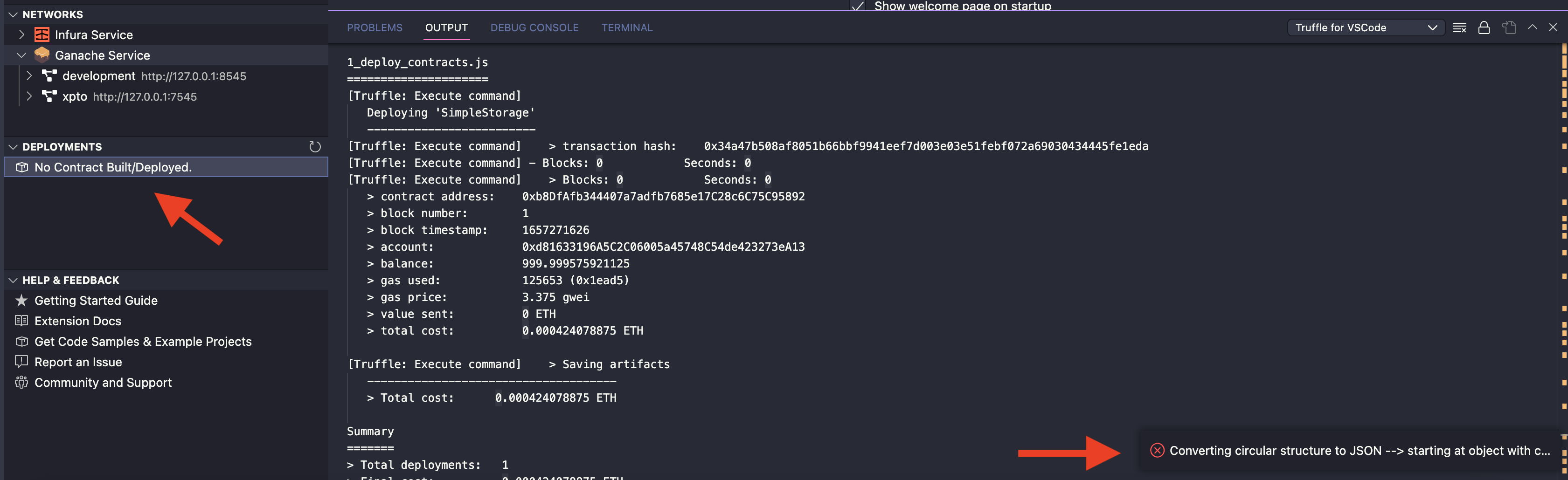Click Community and Support
This screenshot has height=480, width=1568.
(103, 382)
